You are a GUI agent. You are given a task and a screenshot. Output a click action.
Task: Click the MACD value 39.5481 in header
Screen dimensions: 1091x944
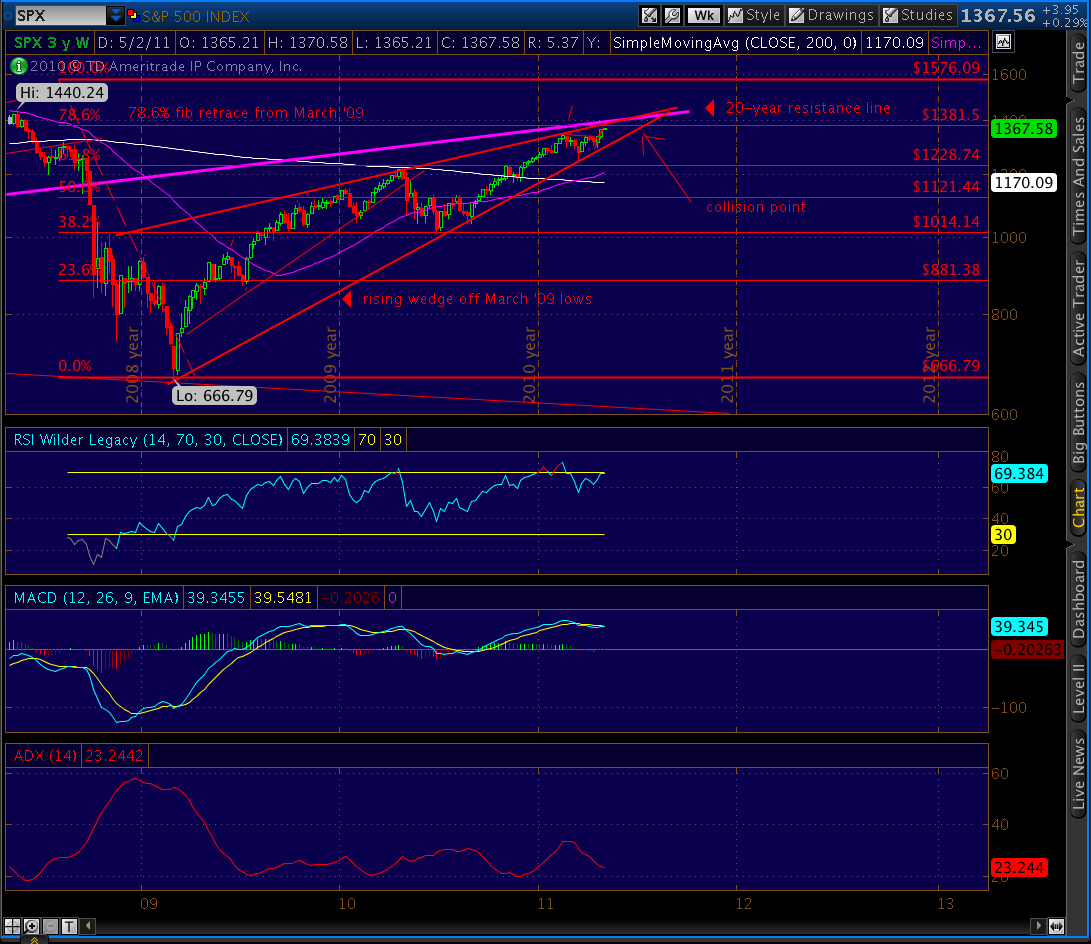click(x=282, y=598)
